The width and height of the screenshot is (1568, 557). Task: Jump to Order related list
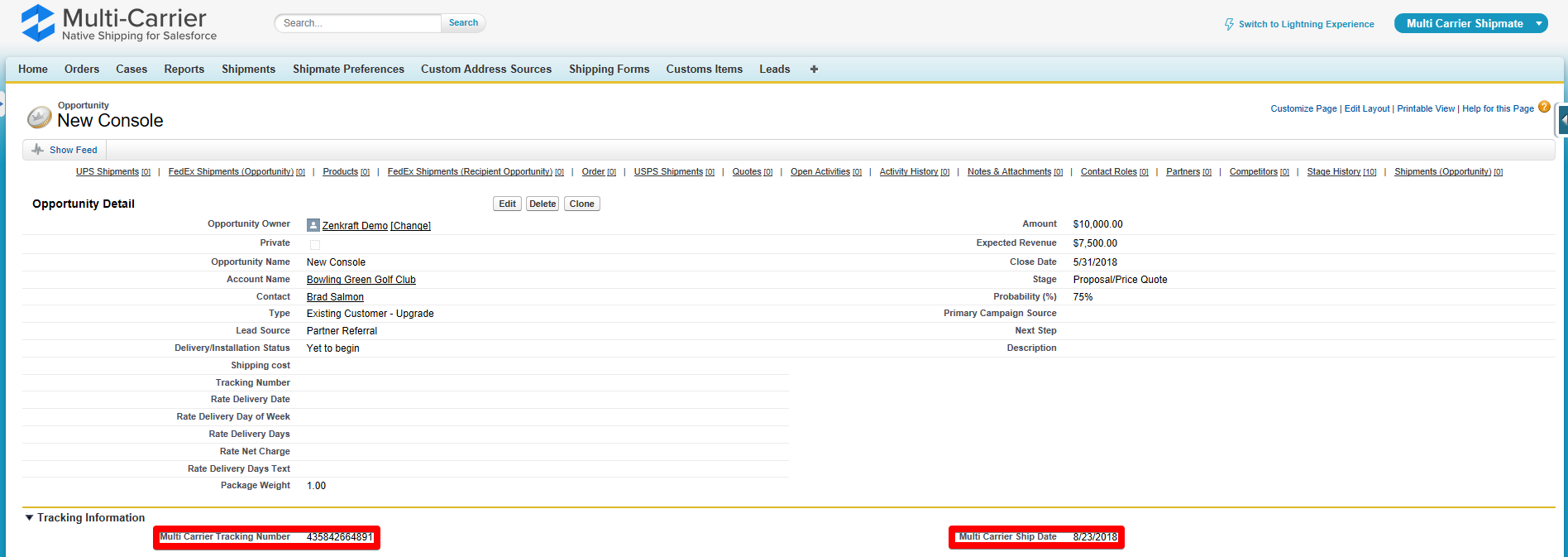pyautogui.click(x=599, y=172)
